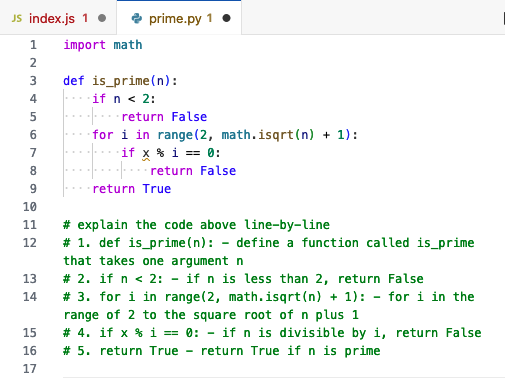The height and width of the screenshot is (378, 505).
Task: Click 'return False' on line 5
Action: [164, 117]
